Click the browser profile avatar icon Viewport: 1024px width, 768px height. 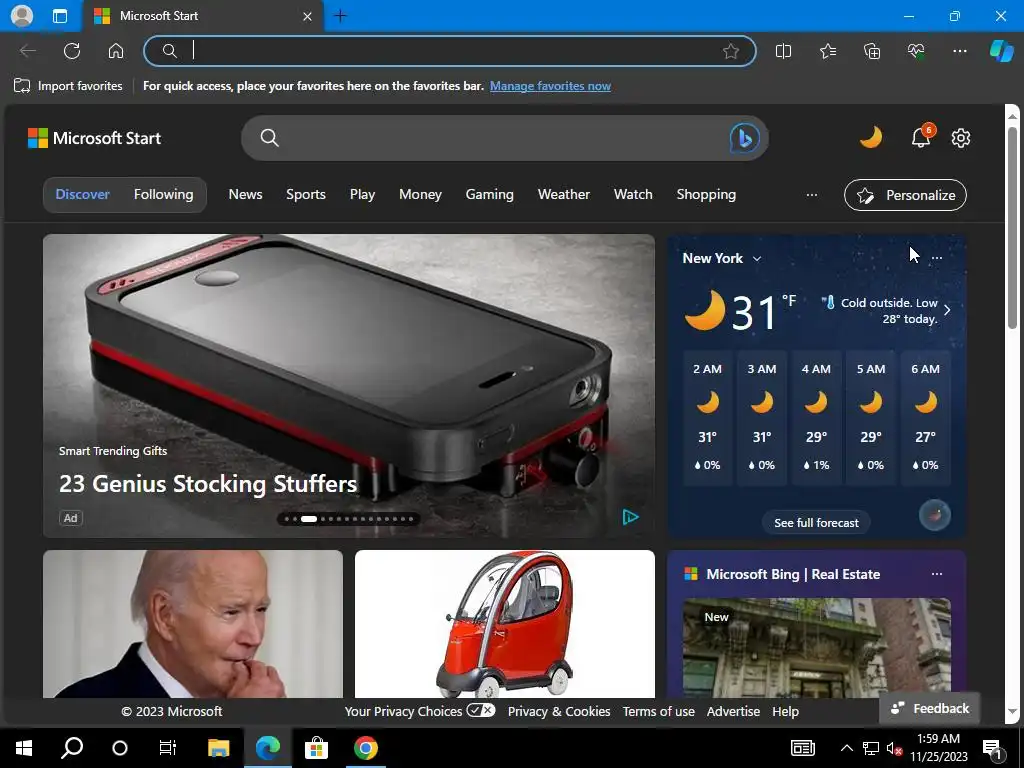pos(22,16)
